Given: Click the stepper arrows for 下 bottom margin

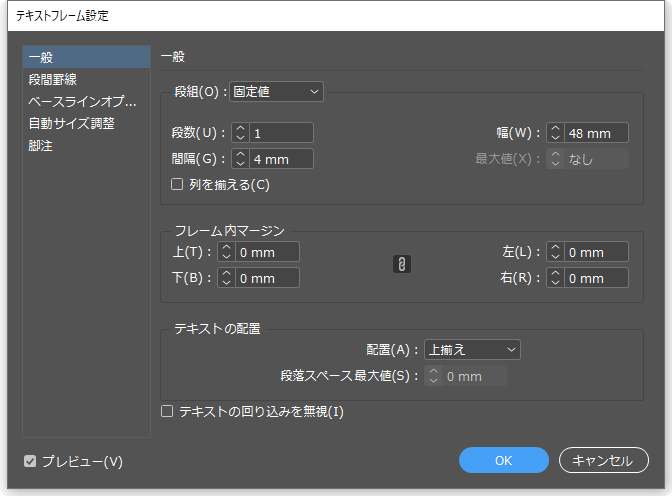Looking at the screenshot, I should point(226,278).
